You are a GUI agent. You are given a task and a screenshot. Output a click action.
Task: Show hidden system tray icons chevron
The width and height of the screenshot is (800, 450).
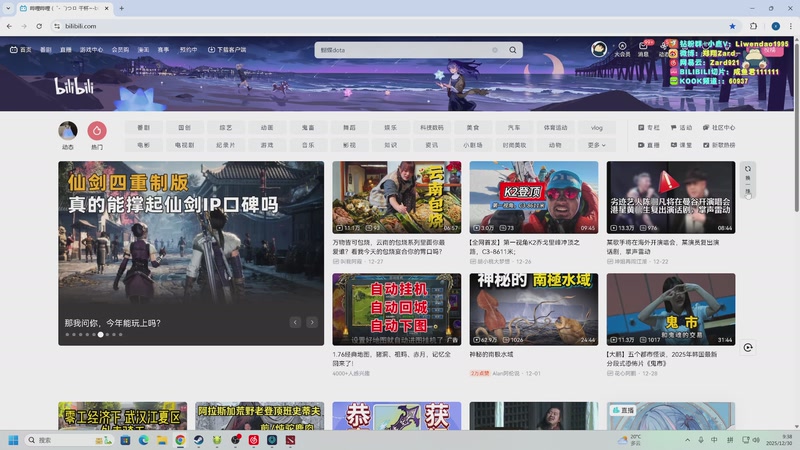pyautogui.click(x=687, y=440)
